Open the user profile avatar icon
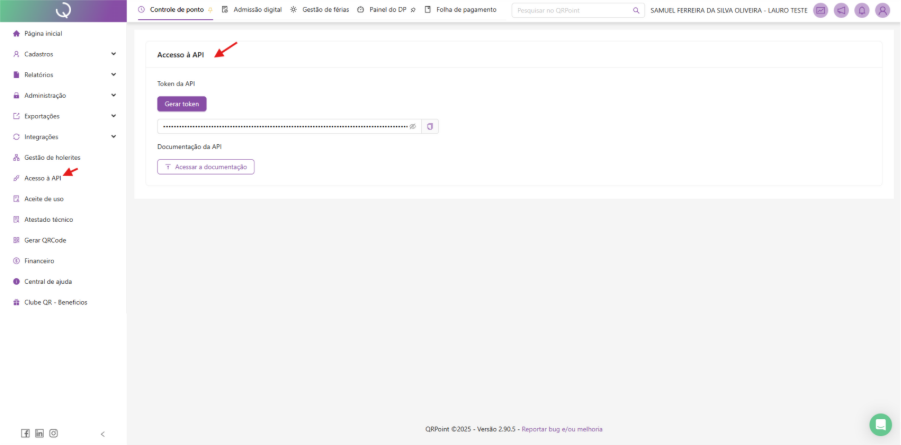Viewport: 901px width, 445px height. pyautogui.click(x=882, y=10)
